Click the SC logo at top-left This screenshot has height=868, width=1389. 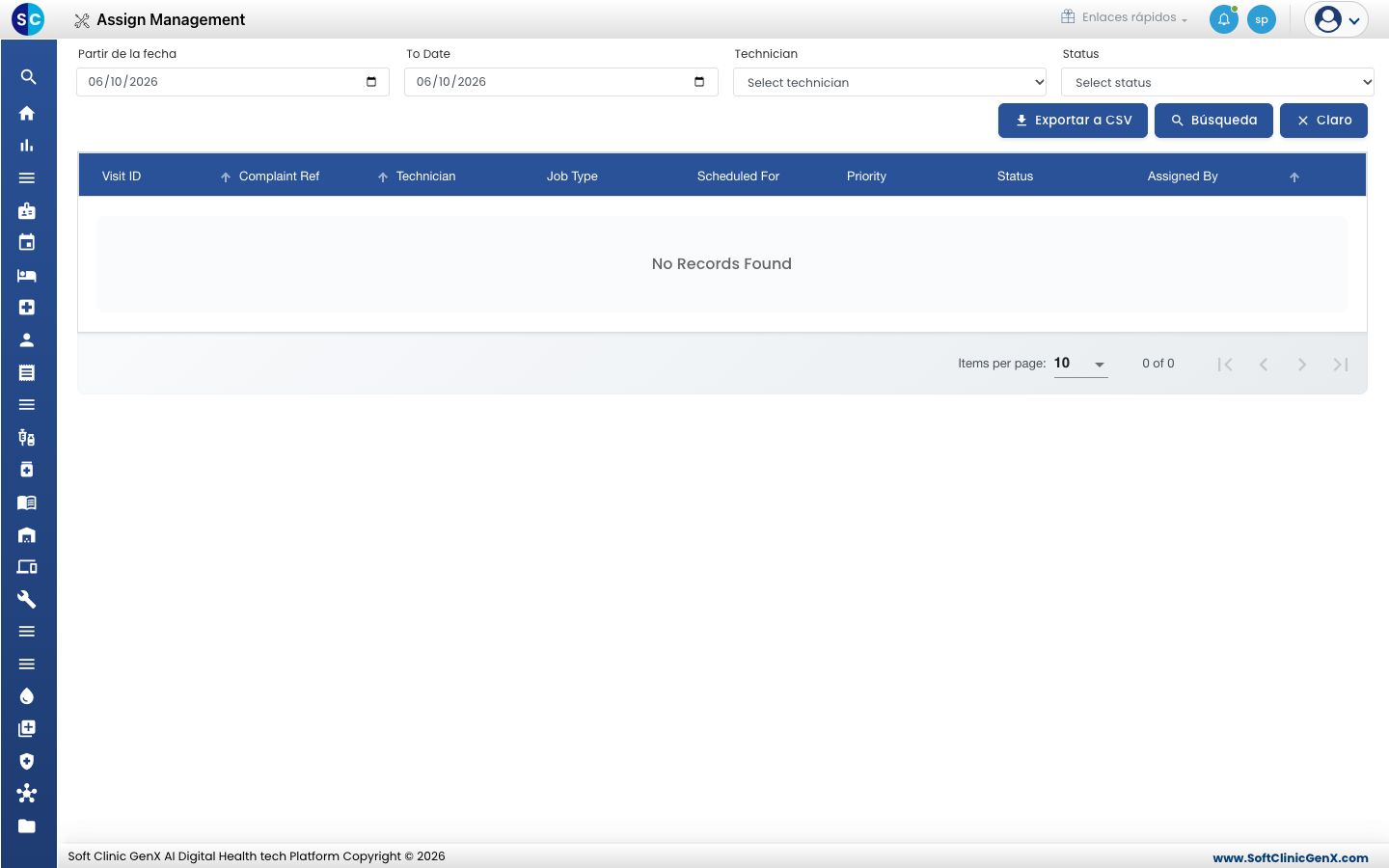[28, 18]
